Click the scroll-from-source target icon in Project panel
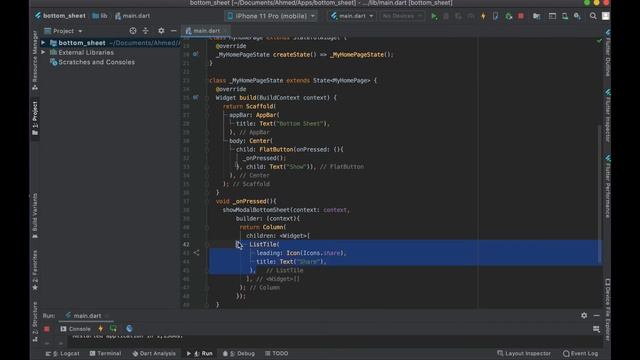The height and width of the screenshot is (360, 640). pyautogui.click(x=133, y=31)
